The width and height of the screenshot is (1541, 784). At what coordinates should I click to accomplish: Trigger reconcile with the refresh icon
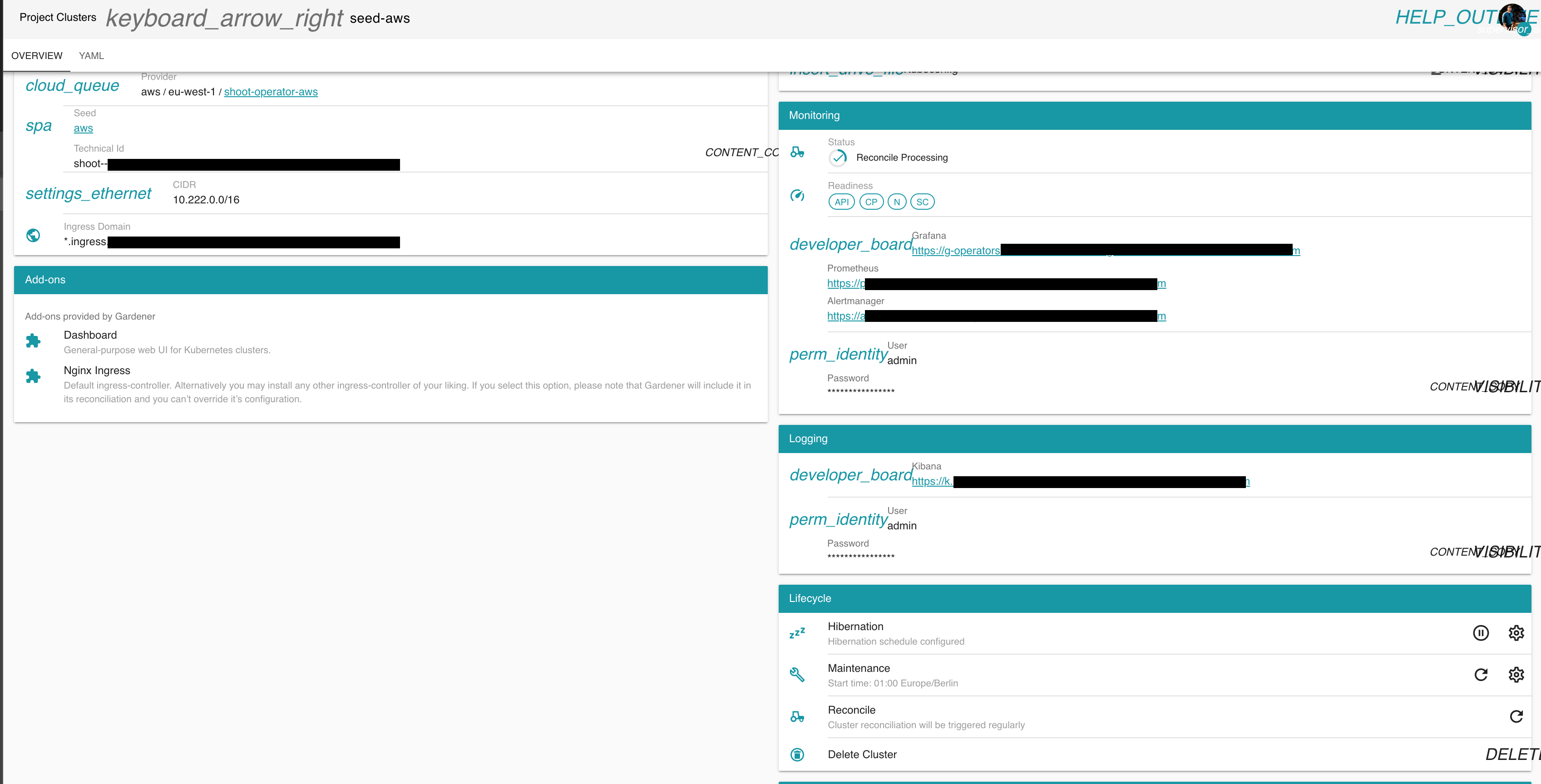1516,716
